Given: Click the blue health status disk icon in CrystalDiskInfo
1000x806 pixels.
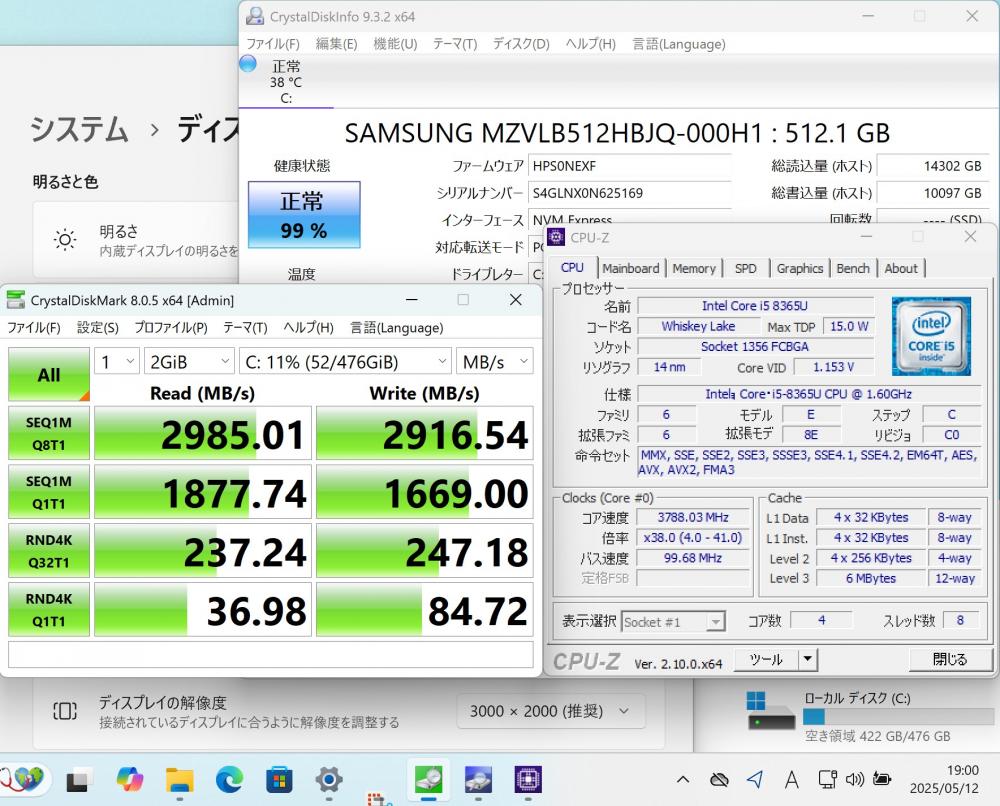Looking at the screenshot, I should coord(247,64).
